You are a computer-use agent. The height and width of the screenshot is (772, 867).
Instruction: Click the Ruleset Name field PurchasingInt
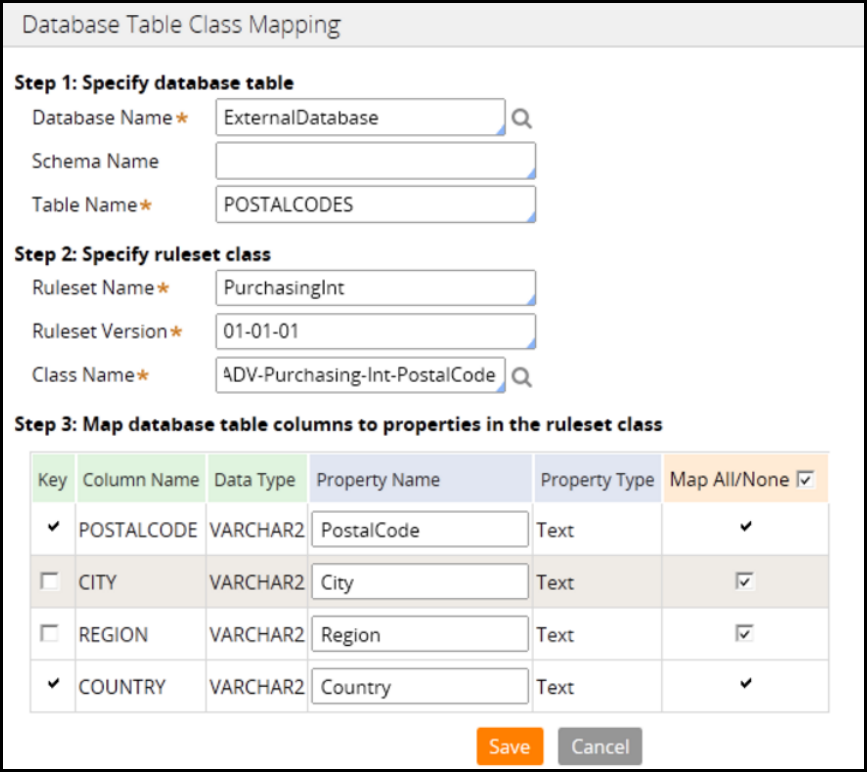375,288
